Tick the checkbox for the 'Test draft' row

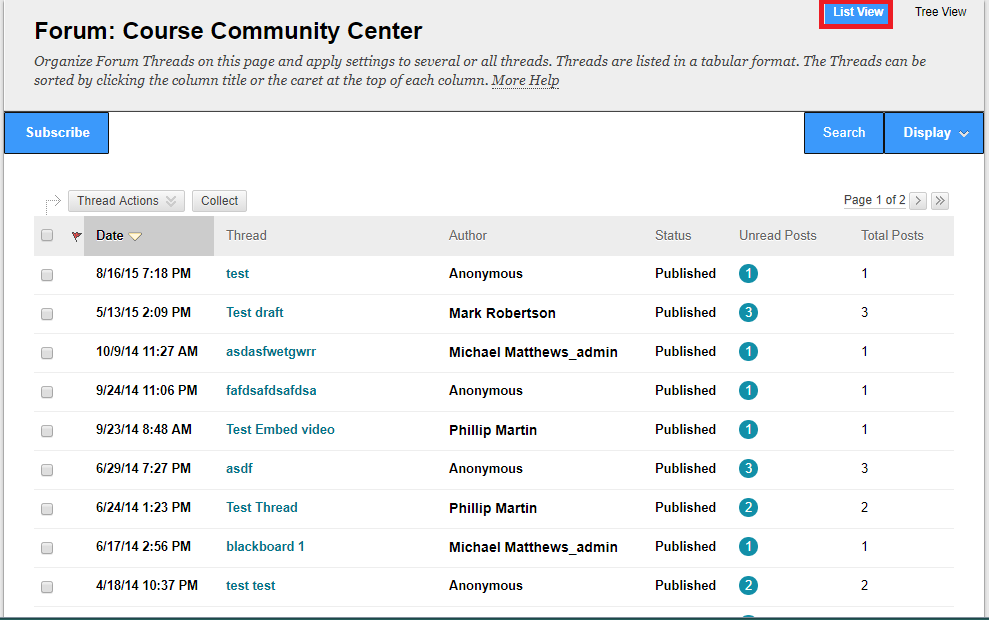(46, 313)
